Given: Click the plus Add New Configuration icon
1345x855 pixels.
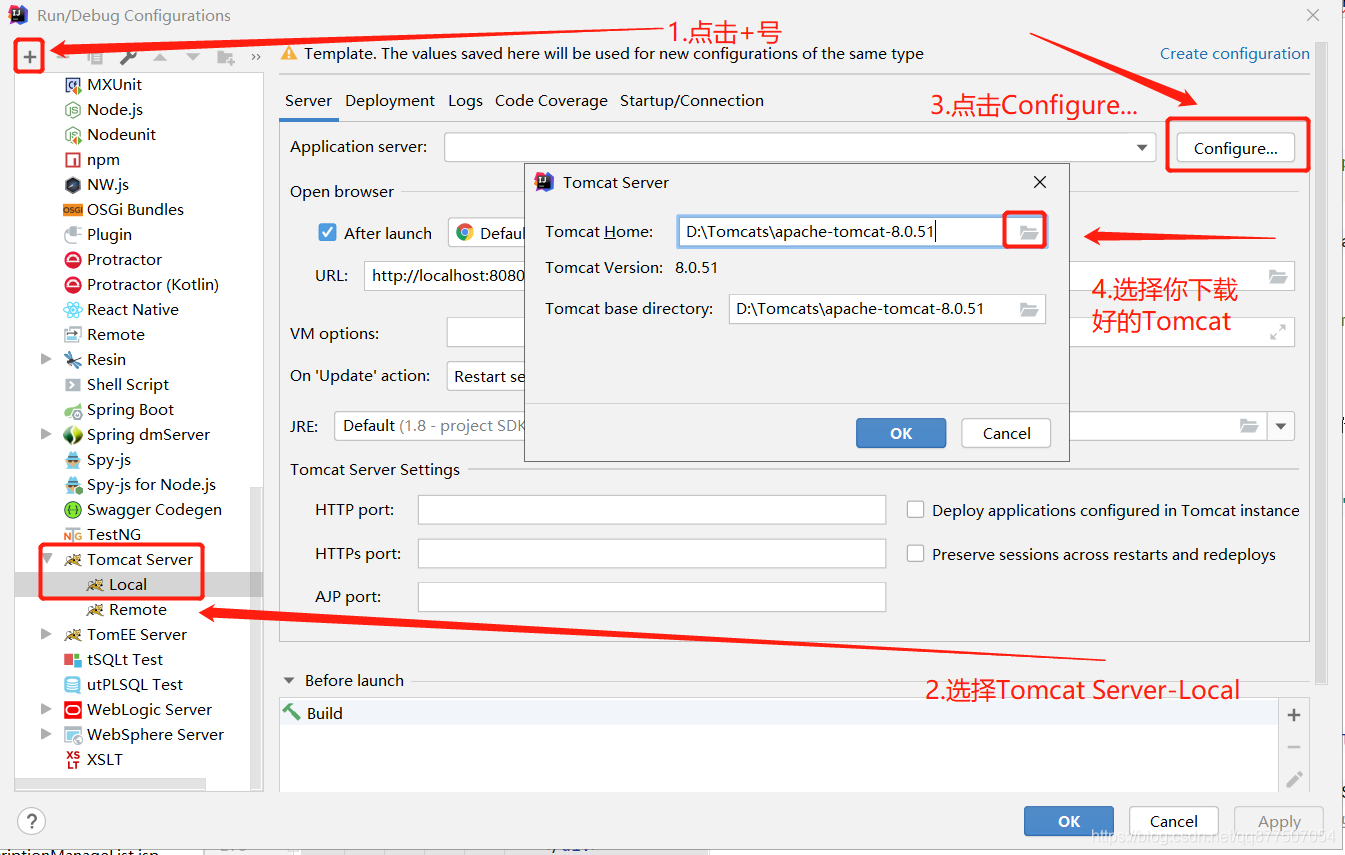Looking at the screenshot, I should click(30, 57).
